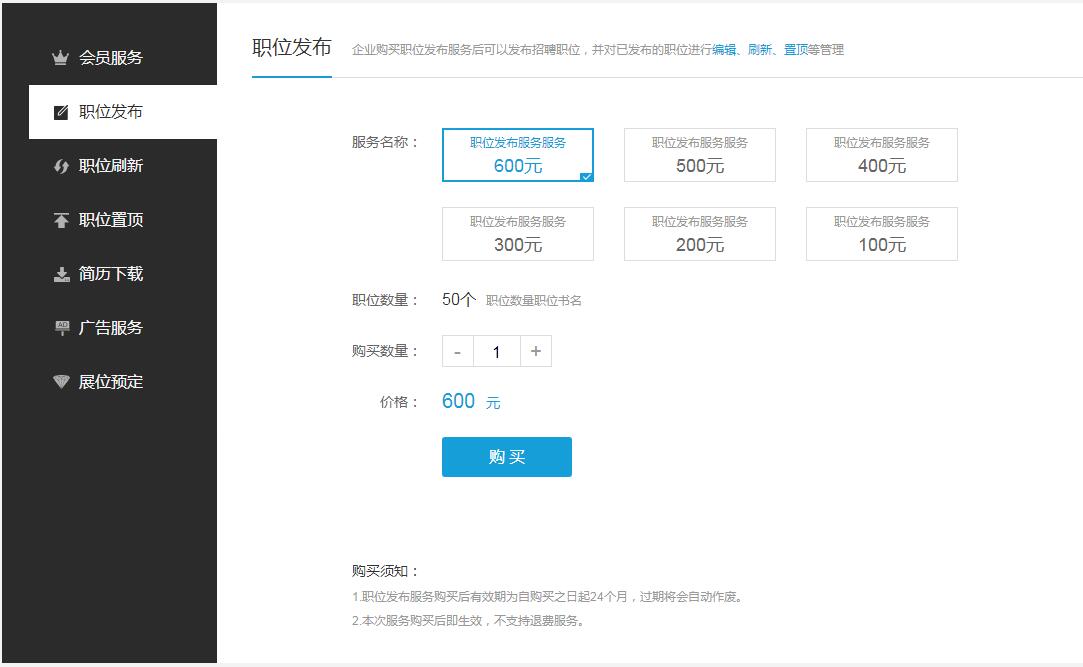Increase purchase quantity with plus button
Viewport: 1083px width, 667px height.
click(x=537, y=351)
